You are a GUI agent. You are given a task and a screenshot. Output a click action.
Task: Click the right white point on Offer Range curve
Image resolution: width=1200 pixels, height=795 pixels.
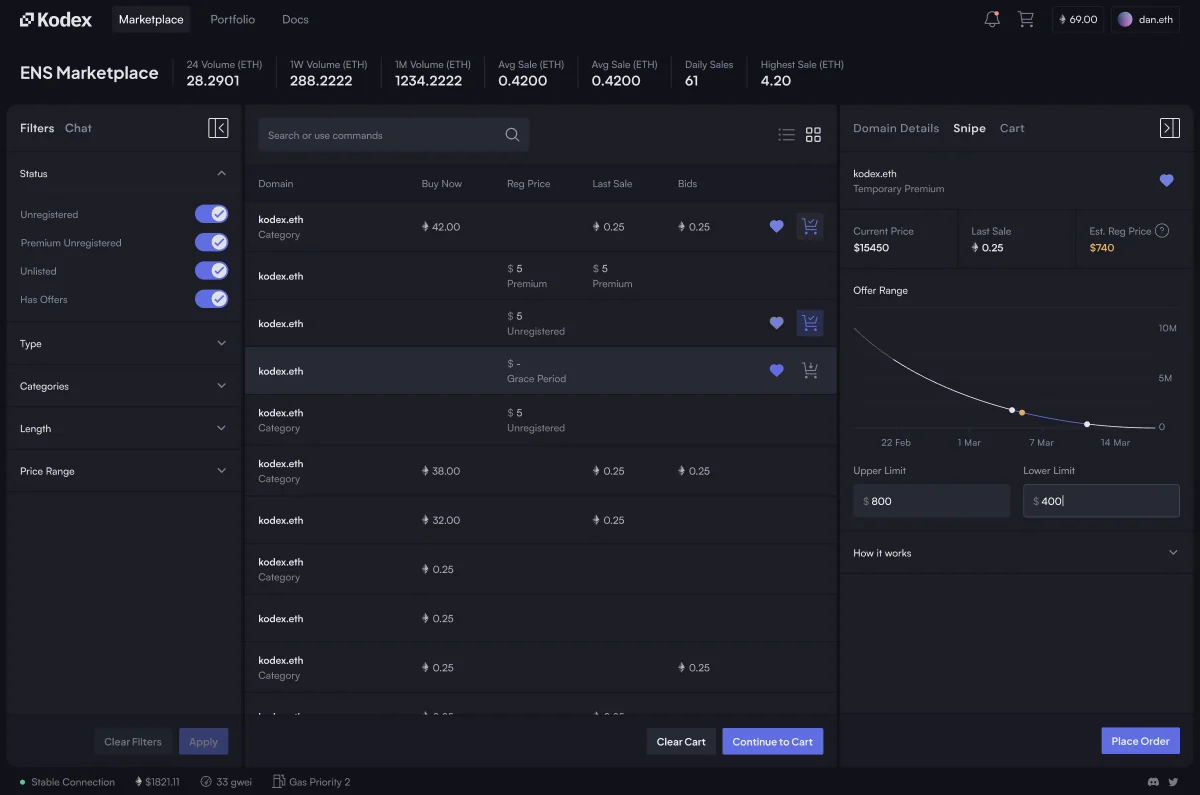point(1087,424)
